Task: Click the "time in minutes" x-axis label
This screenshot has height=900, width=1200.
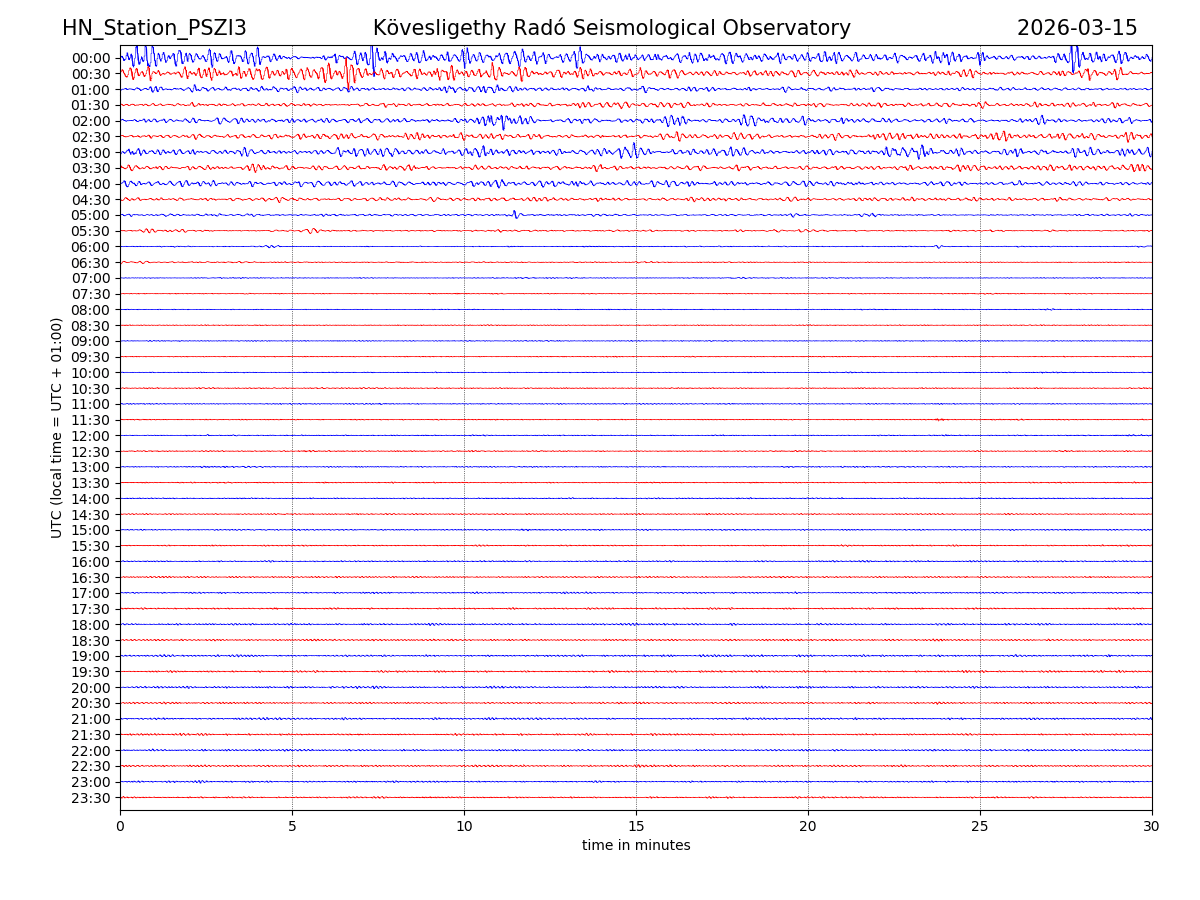Action: pos(636,846)
